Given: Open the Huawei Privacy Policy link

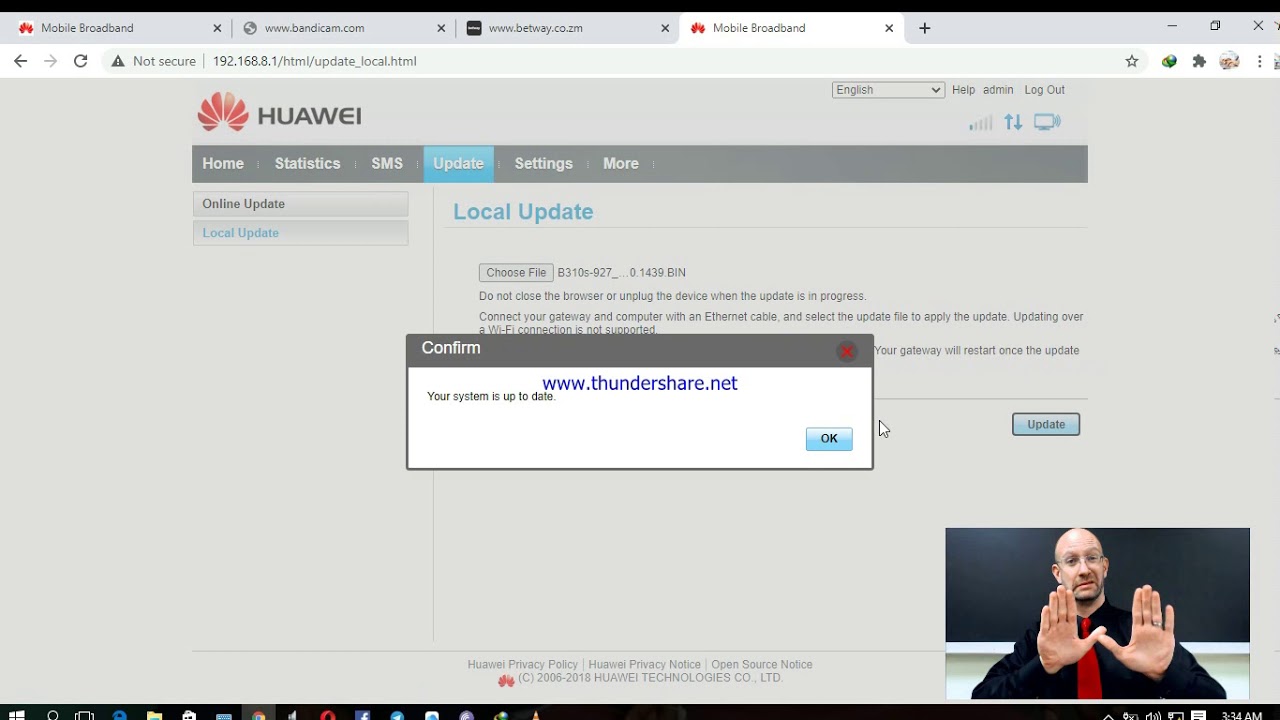Looking at the screenshot, I should (x=522, y=665).
